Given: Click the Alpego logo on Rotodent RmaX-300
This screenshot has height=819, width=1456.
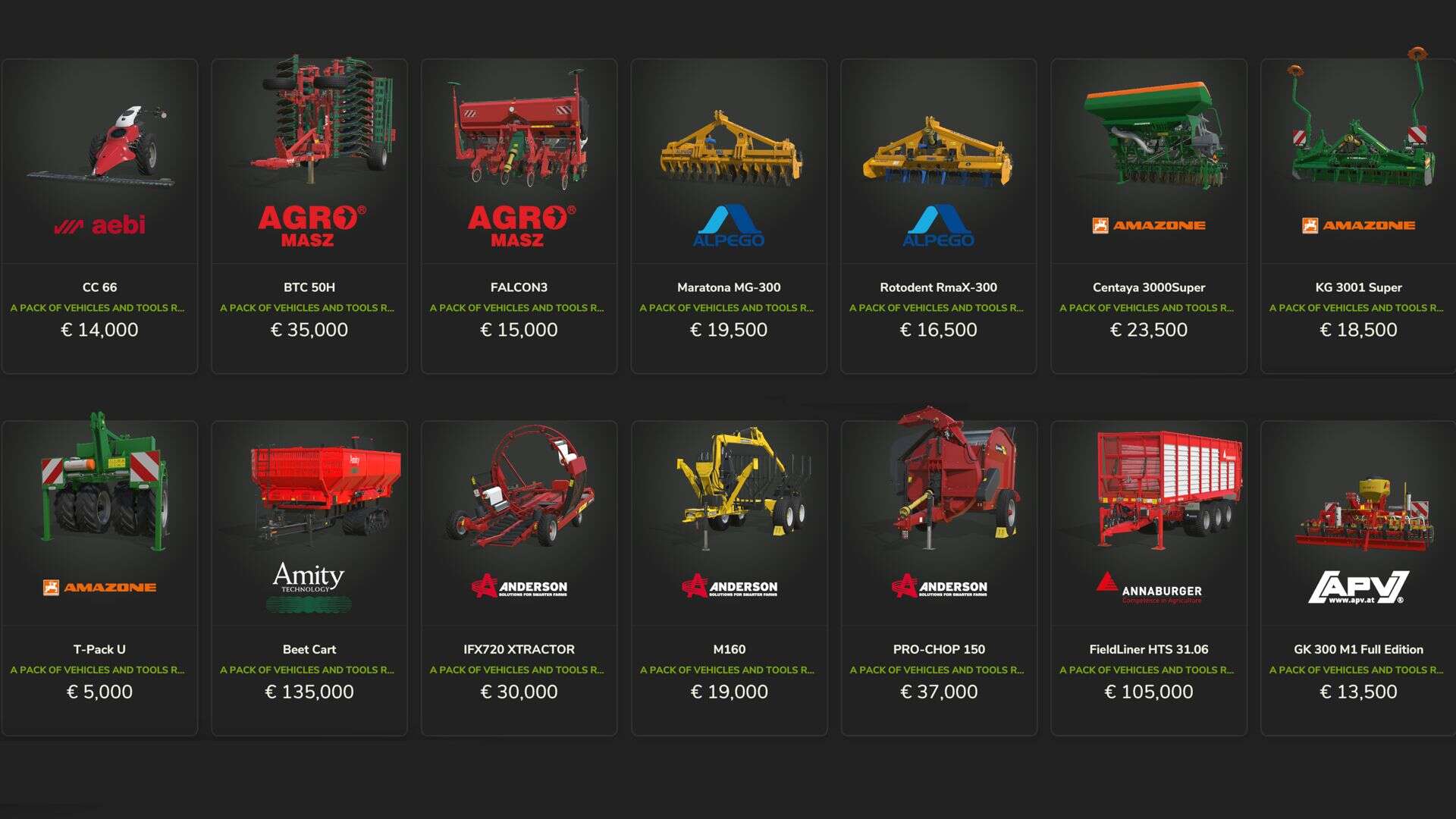Looking at the screenshot, I should tap(938, 225).
